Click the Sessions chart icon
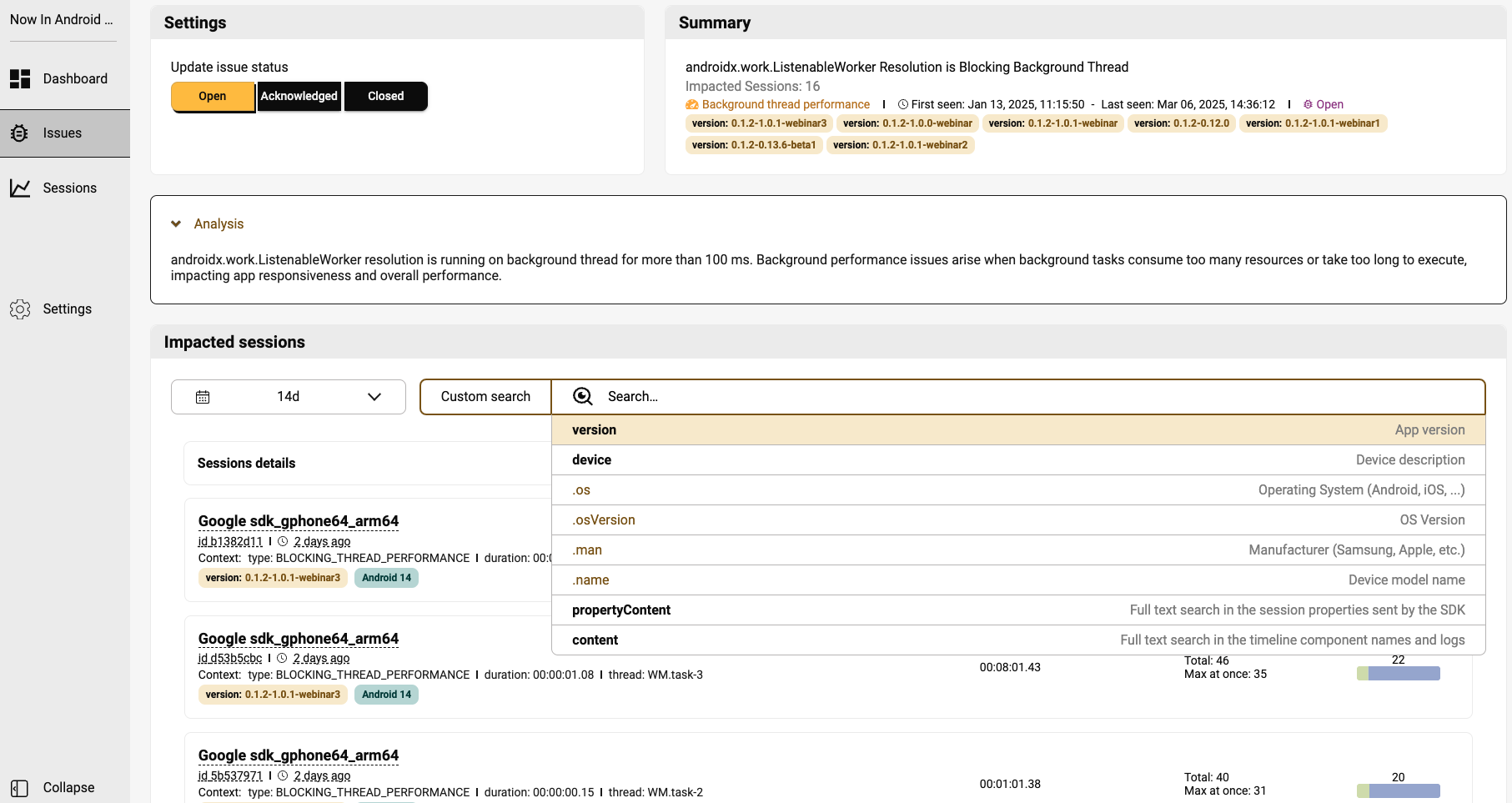Viewport: 1512px width, 803px height. point(20,188)
